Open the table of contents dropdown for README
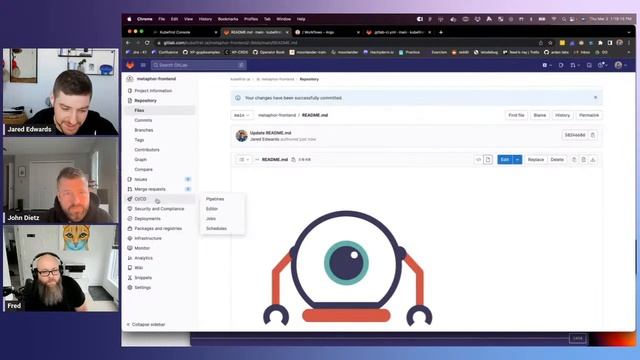This screenshot has width=640, height=360. (x=244, y=160)
